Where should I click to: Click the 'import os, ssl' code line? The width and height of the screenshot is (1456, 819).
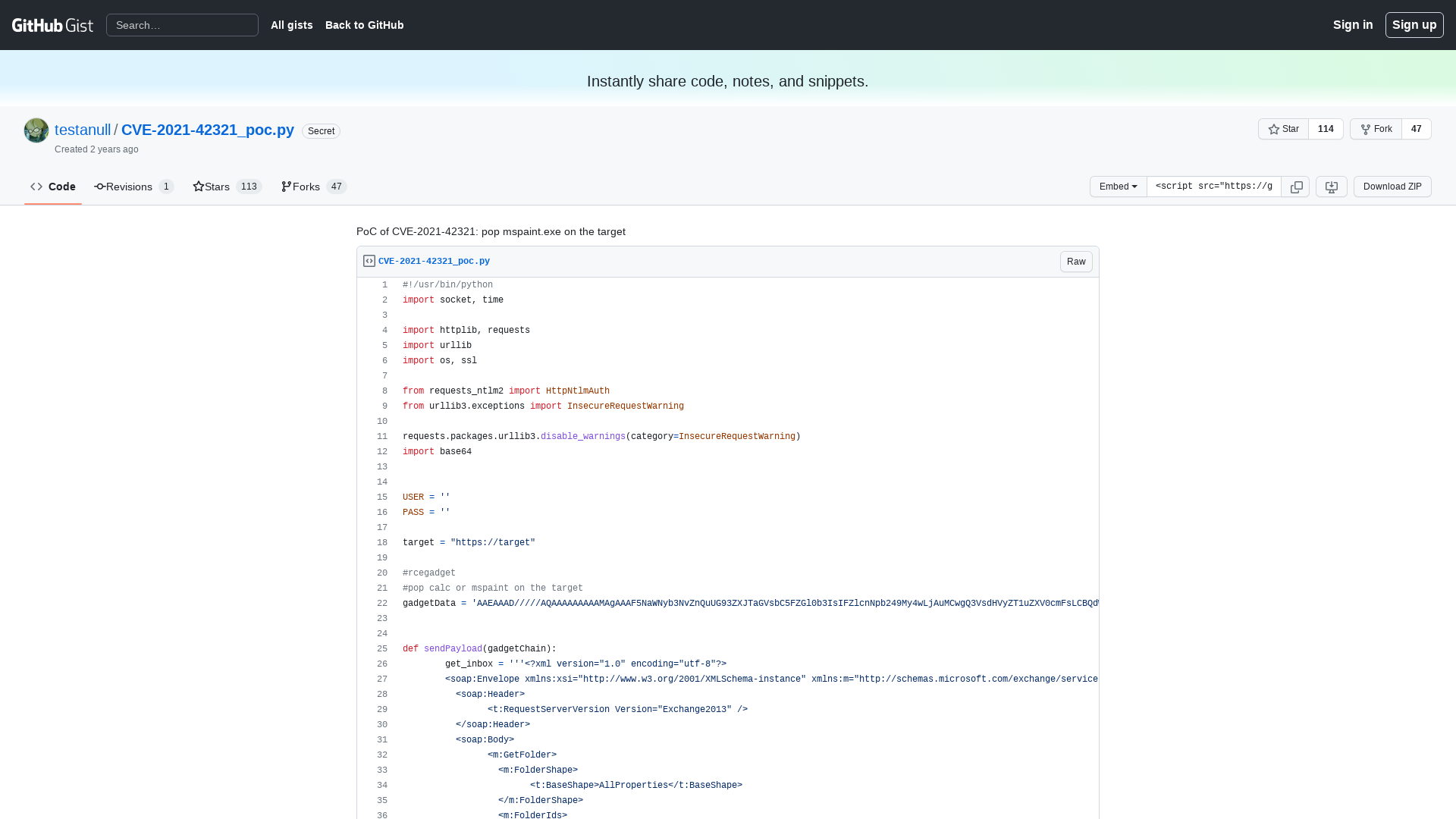pyautogui.click(x=440, y=361)
